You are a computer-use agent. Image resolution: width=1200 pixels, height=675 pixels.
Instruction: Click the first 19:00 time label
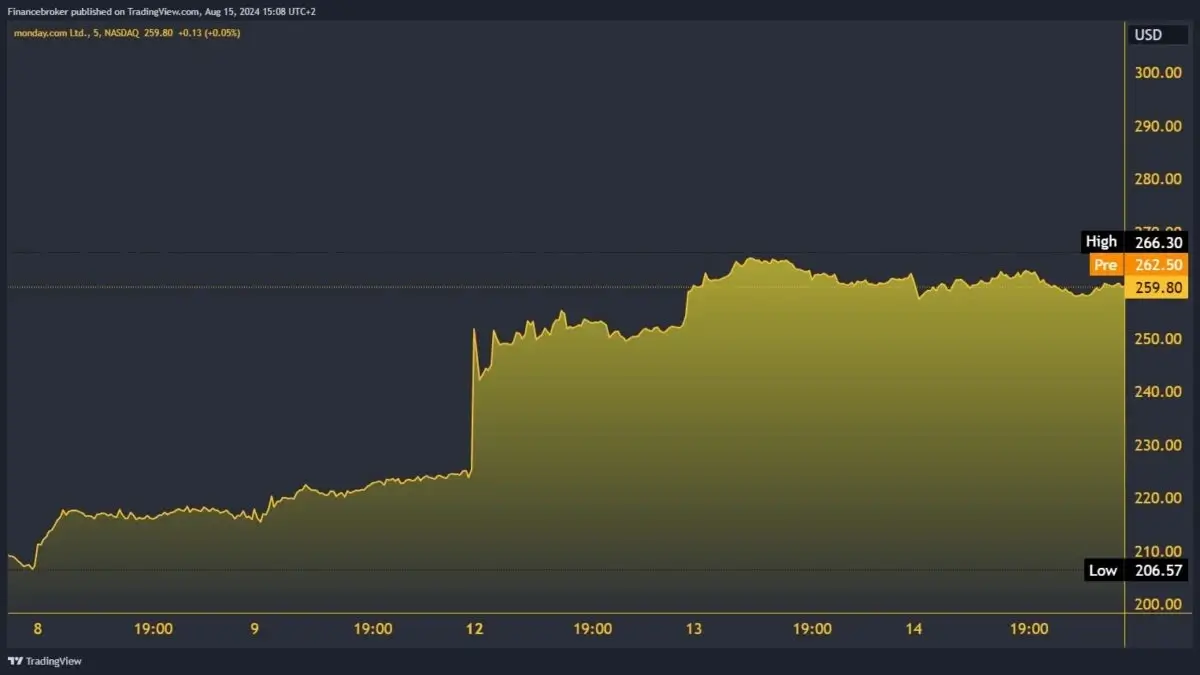pyautogui.click(x=153, y=630)
